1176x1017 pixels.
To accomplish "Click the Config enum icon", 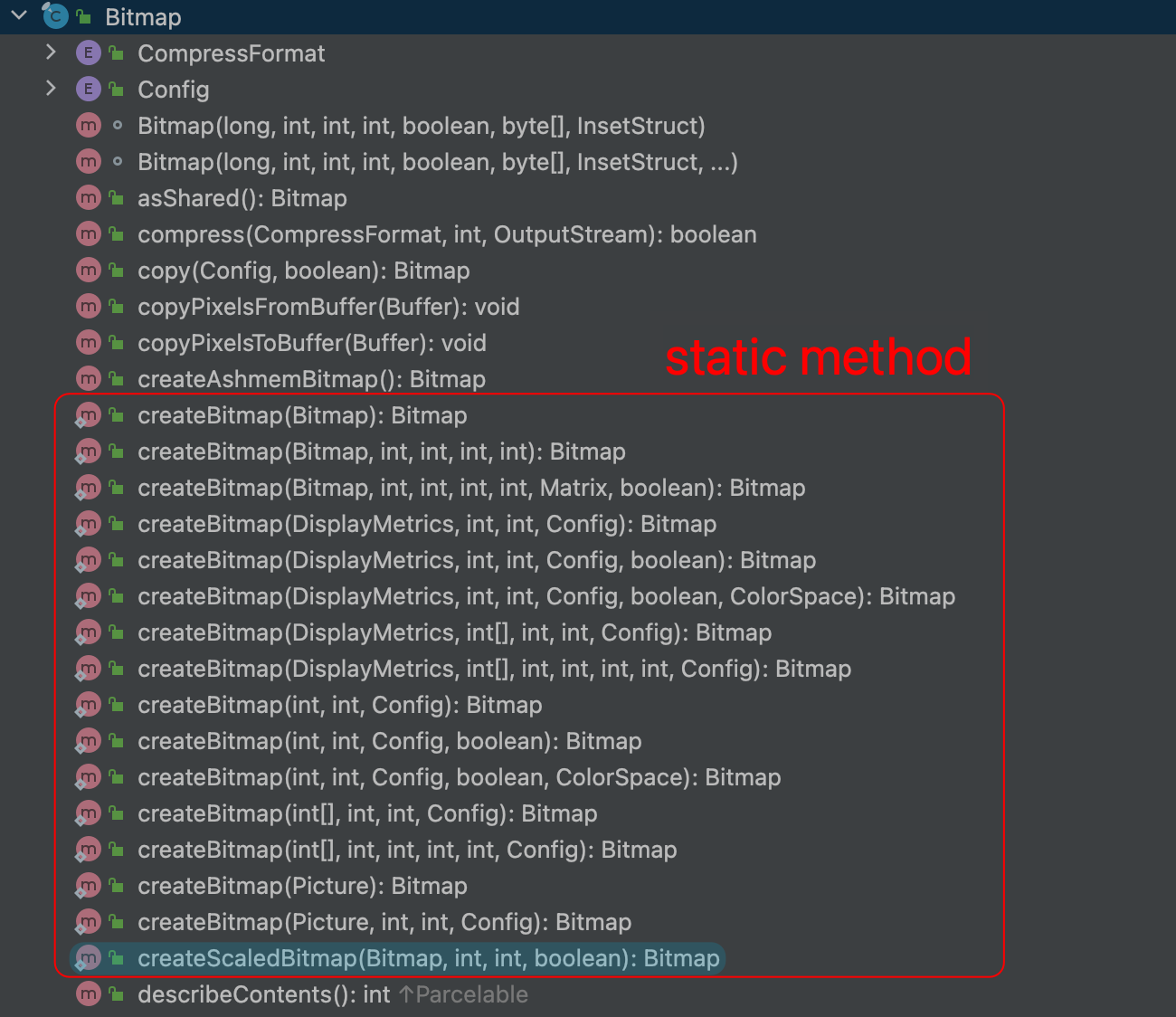I will [x=88, y=90].
